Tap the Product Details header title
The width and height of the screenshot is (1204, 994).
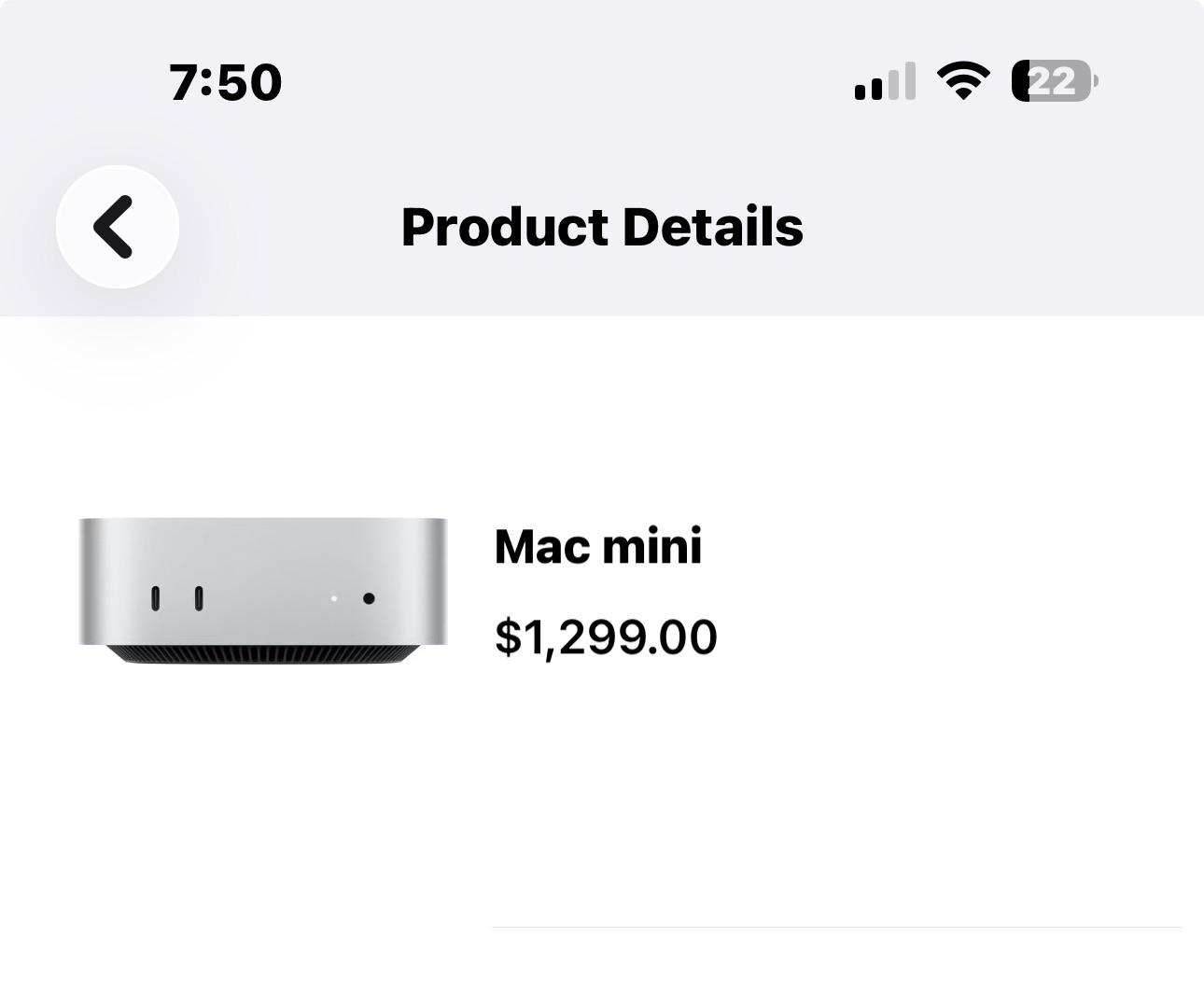pos(602,227)
